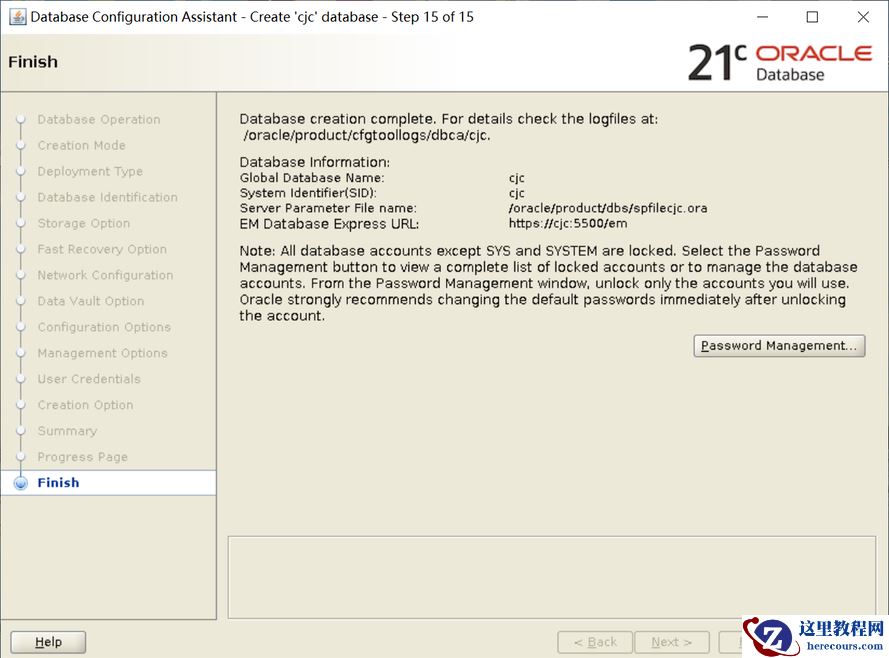Click the 'System Identifier(SID):' label
This screenshot has width=889, height=658.
click(x=308, y=193)
